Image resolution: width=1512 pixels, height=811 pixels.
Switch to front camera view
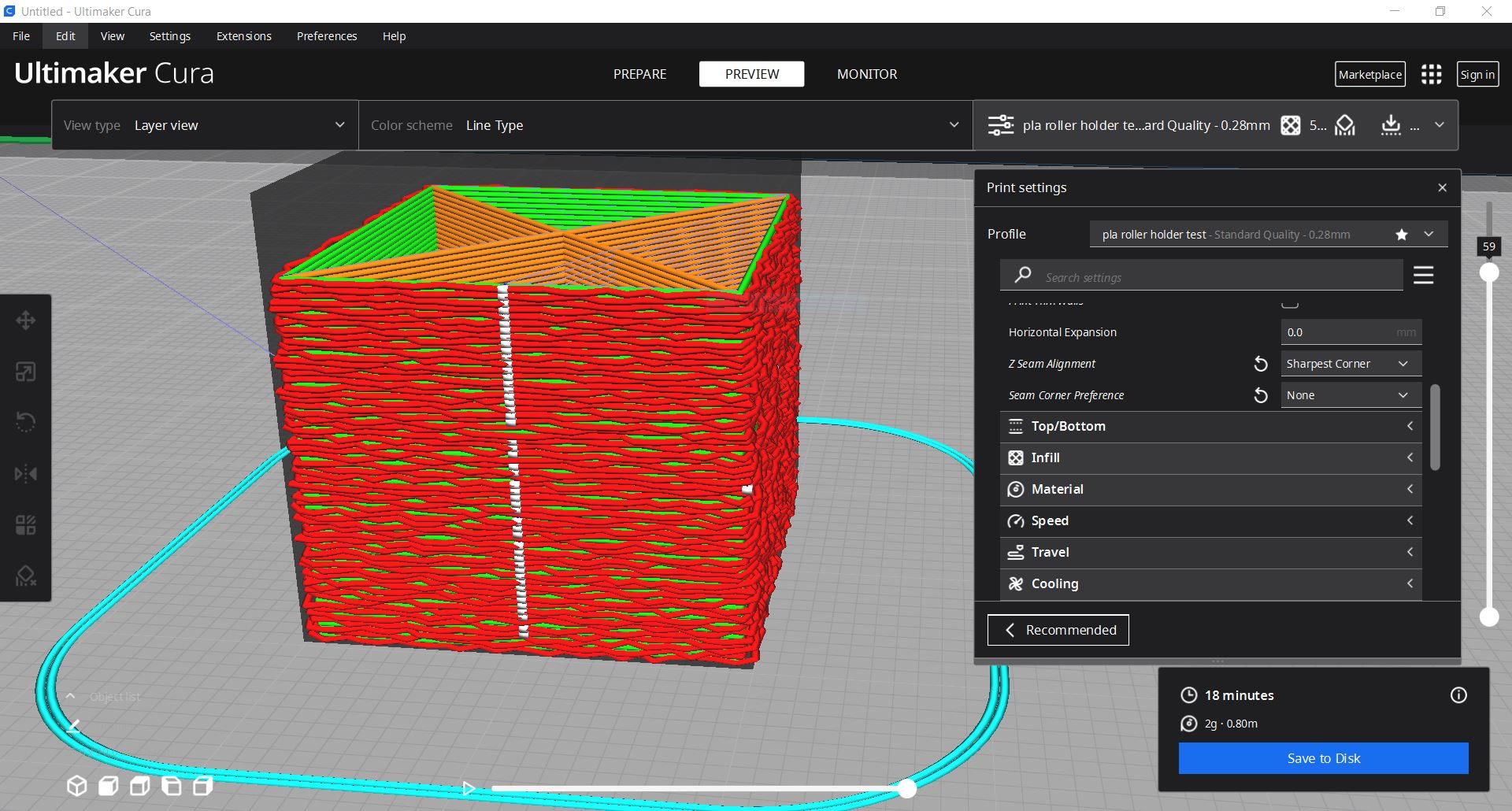coord(108,786)
